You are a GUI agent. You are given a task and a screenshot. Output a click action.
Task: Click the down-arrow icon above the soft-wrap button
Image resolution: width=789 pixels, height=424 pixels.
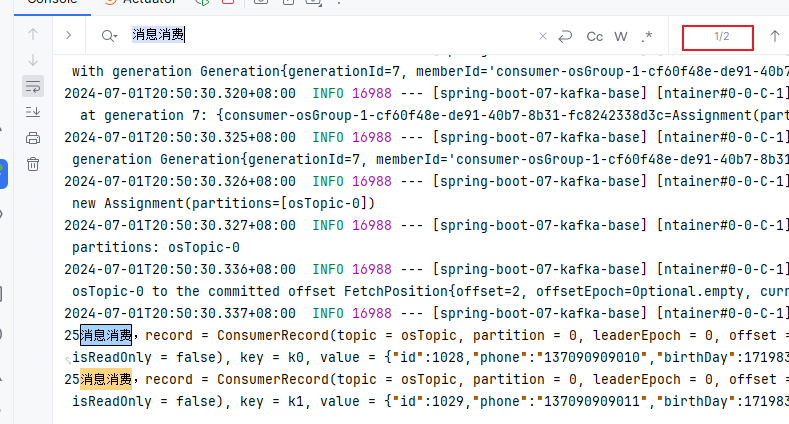pos(33,60)
